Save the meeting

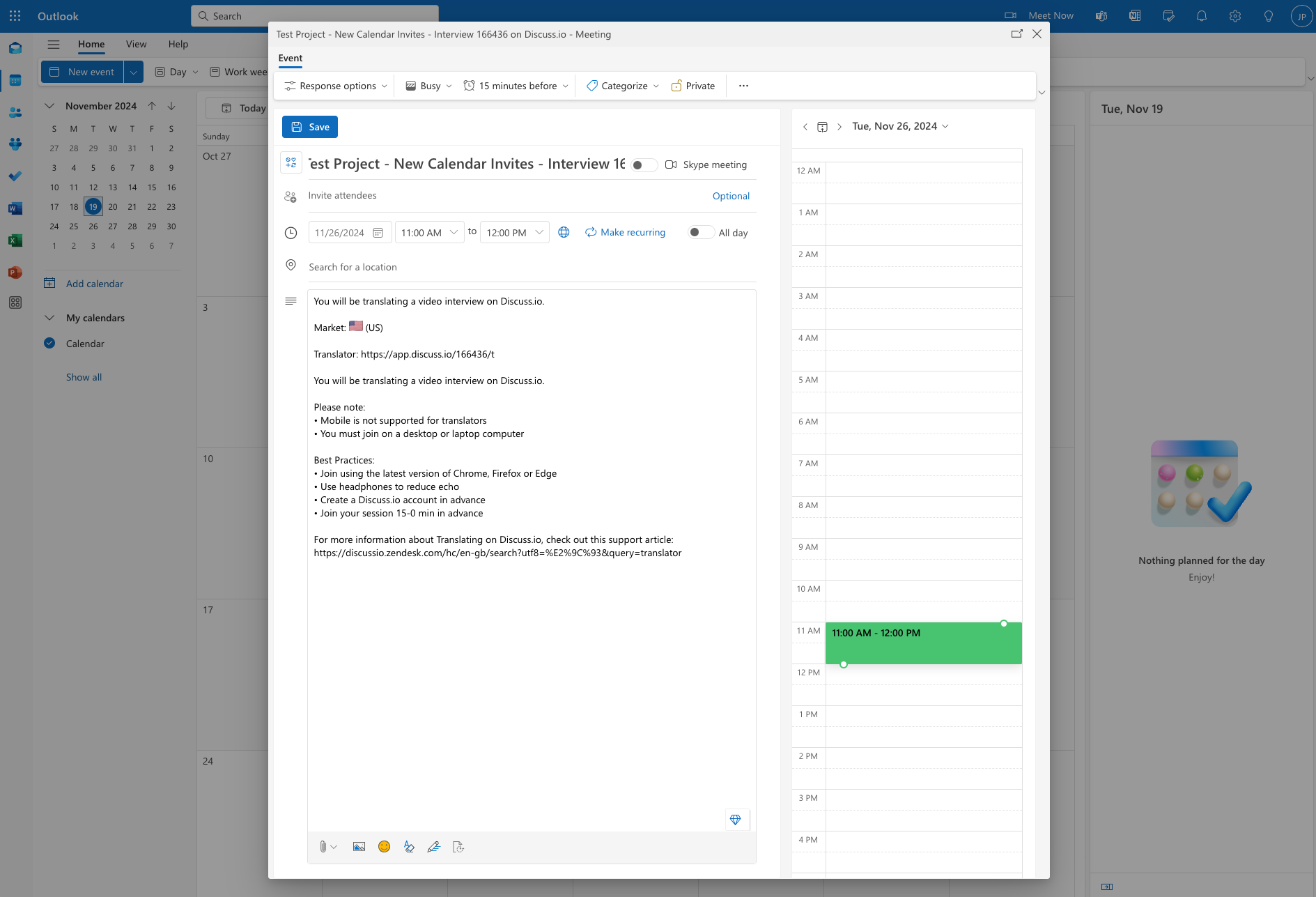[x=310, y=127]
